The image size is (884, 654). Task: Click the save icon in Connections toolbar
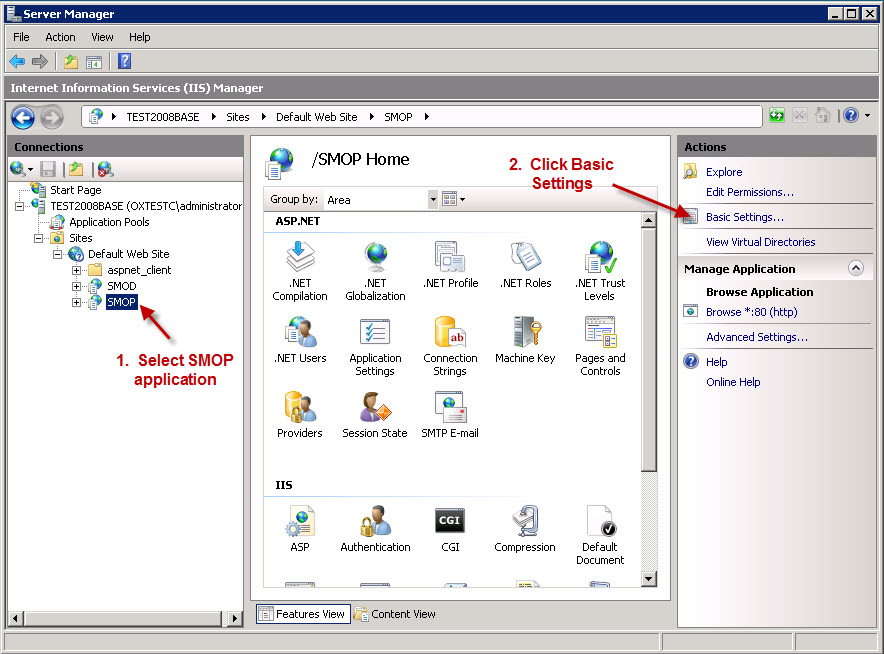tap(48, 169)
